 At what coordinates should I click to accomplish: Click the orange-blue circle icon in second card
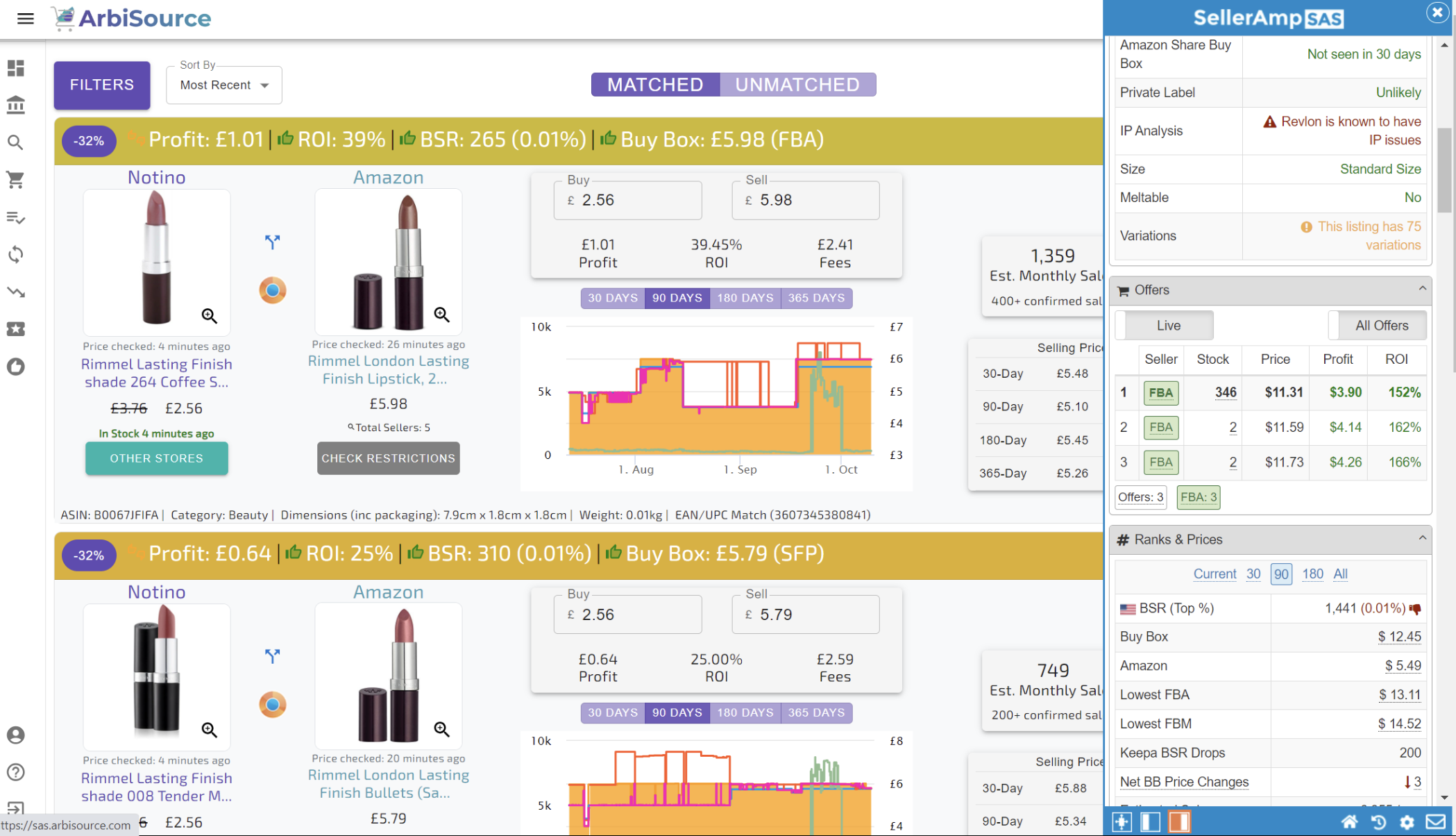(273, 705)
